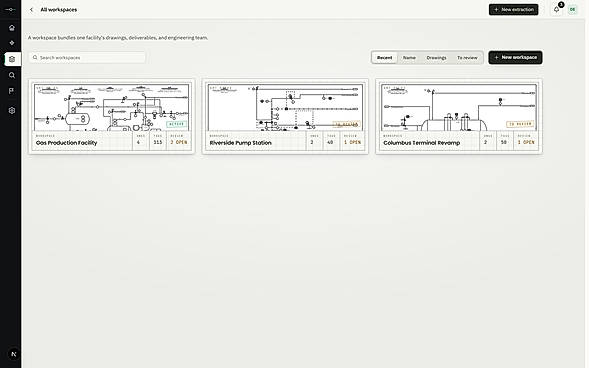Focus the Search workspaces input field
This screenshot has height=368, width=589.
(87, 57)
